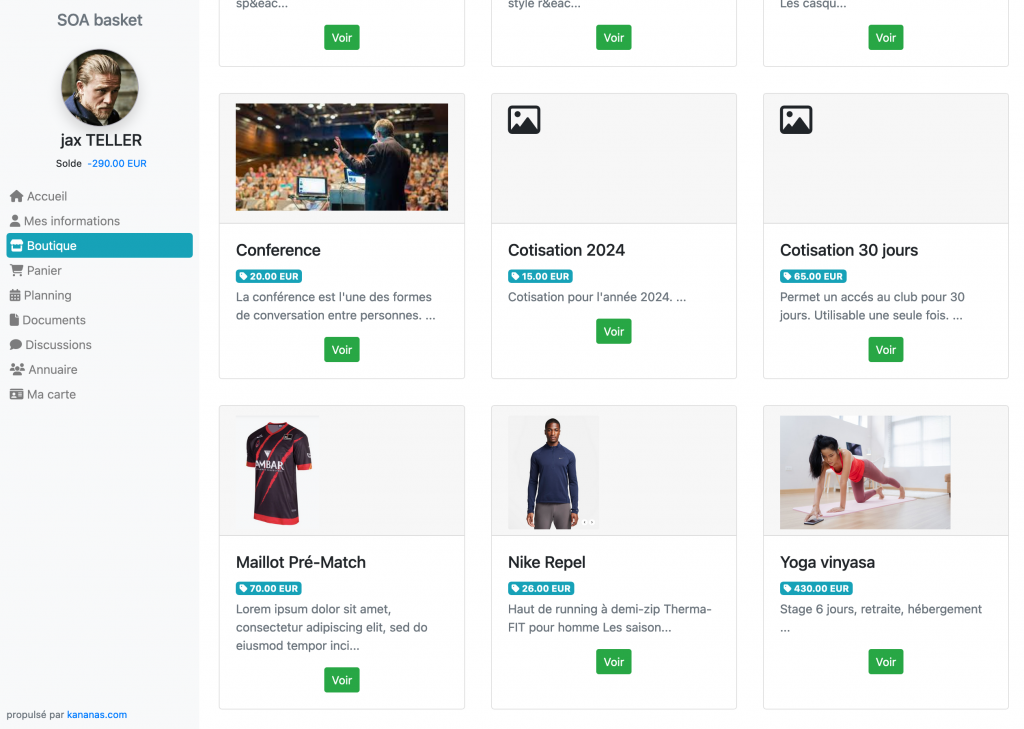This screenshot has height=729, width=1024.
Task: Open Discussions from the sidebar
Action: coord(99,345)
